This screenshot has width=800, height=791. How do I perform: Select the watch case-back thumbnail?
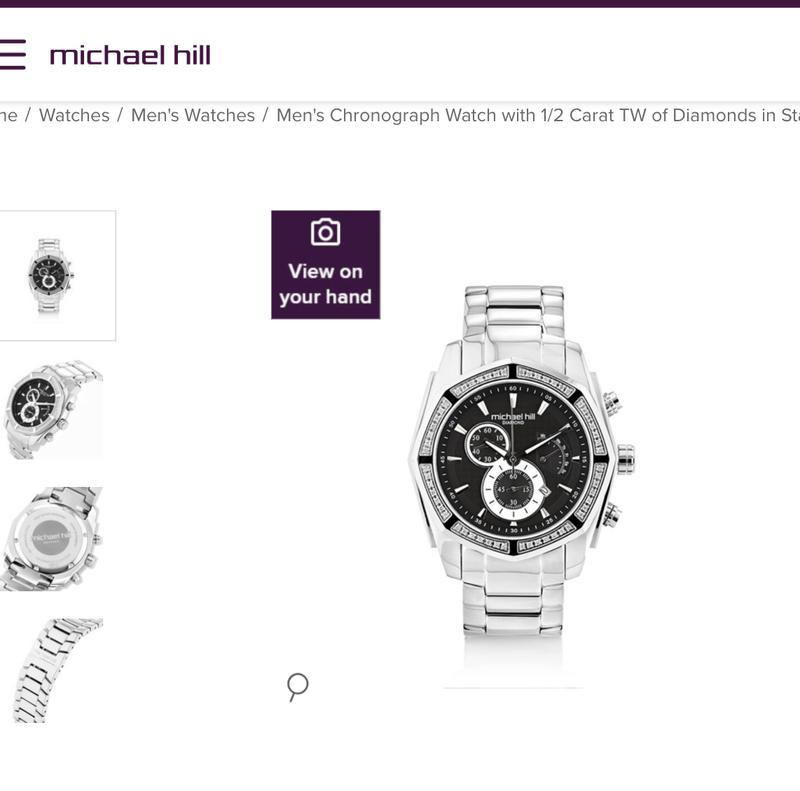[x=52, y=539]
